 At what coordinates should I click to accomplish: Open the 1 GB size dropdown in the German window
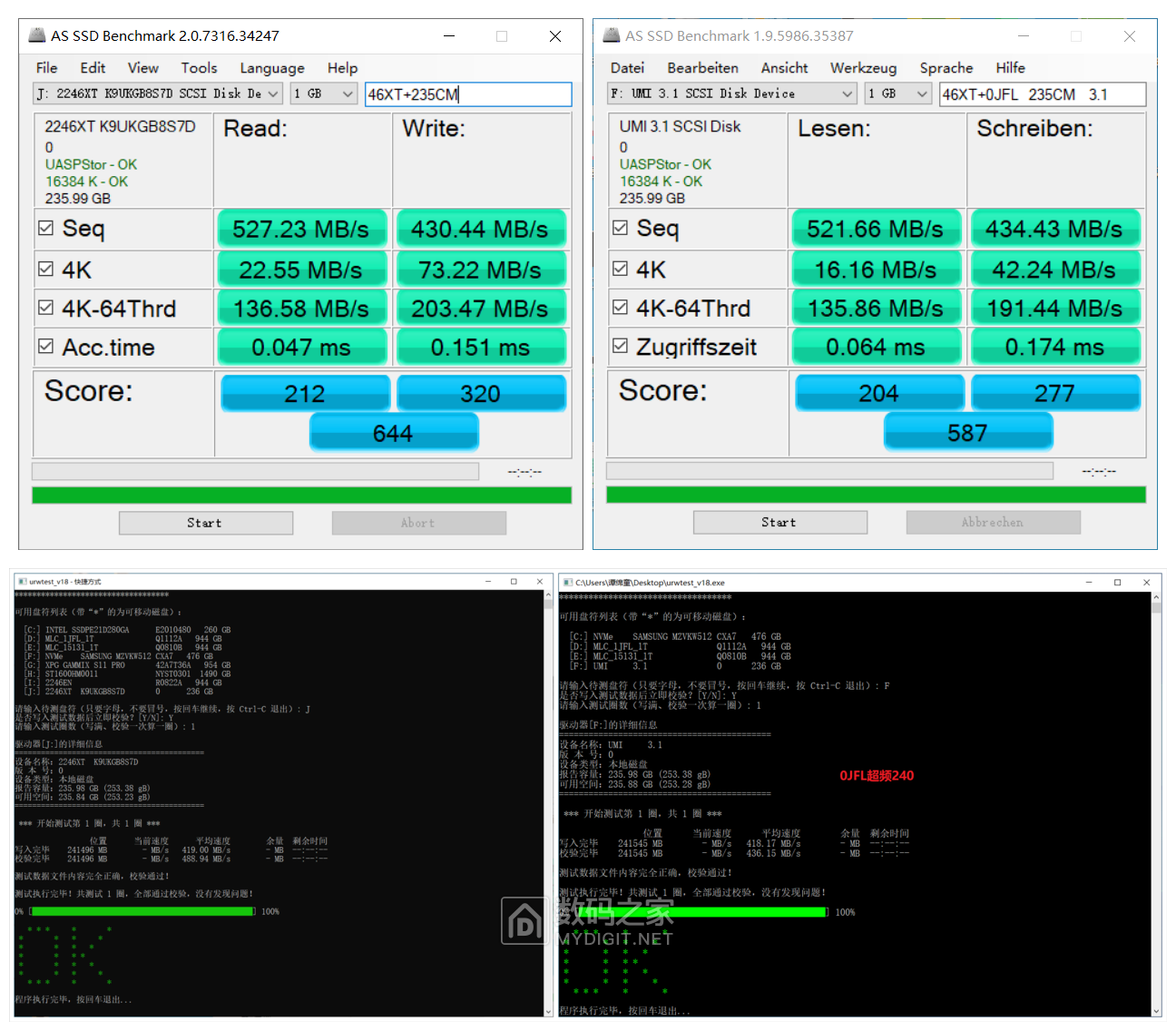(898, 93)
